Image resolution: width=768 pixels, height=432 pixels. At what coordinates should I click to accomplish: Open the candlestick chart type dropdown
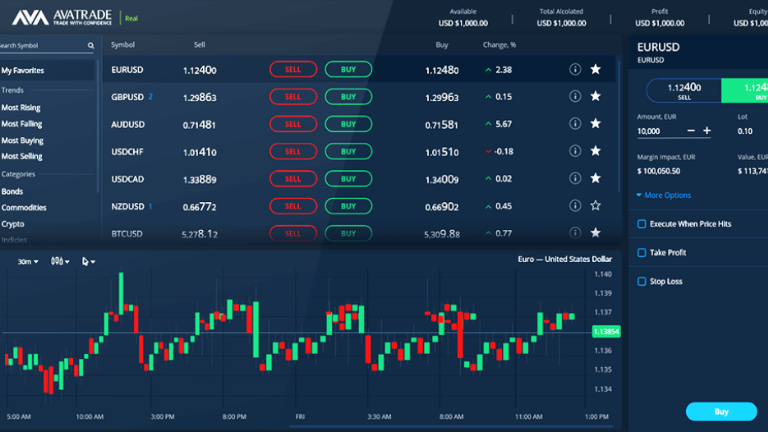click(60, 262)
